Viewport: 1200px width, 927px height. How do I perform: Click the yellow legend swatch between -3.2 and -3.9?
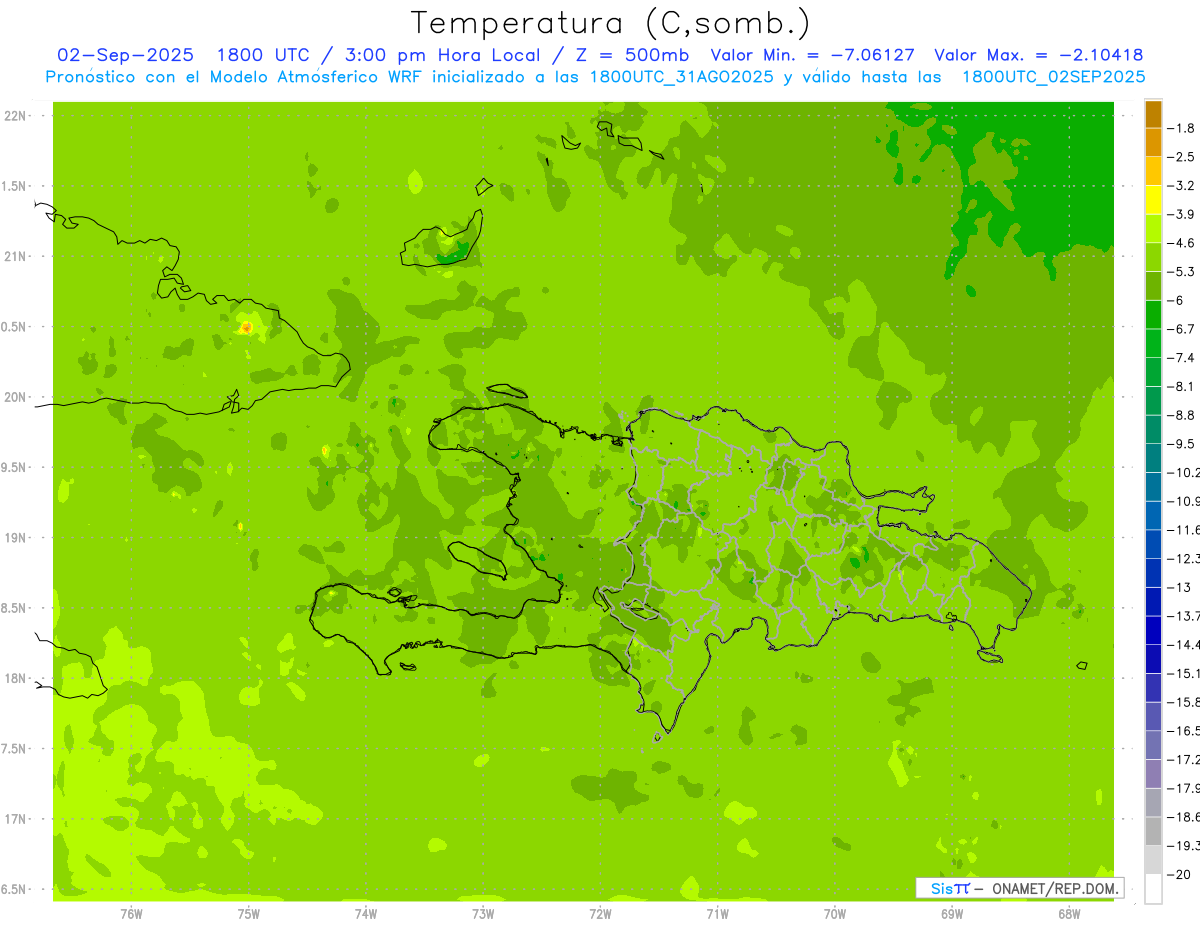pos(1153,200)
